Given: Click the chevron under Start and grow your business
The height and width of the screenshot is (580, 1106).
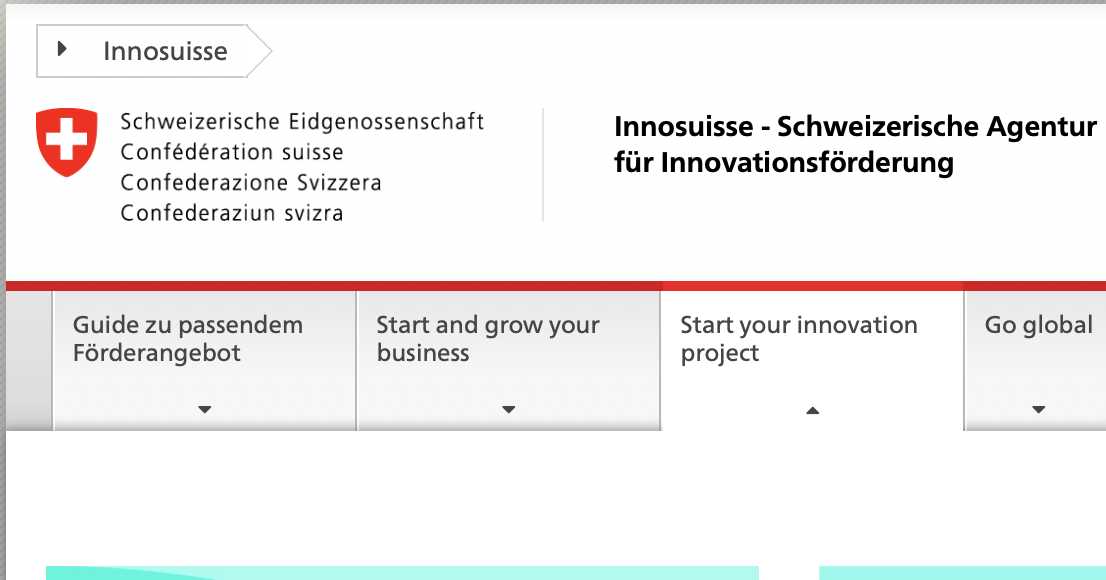Looking at the screenshot, I should click(508, 409).
